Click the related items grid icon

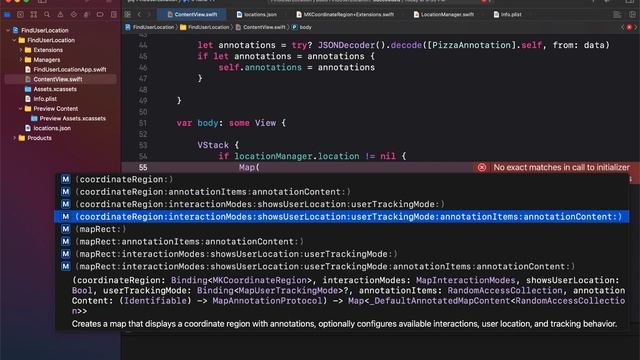click(128, 14)
